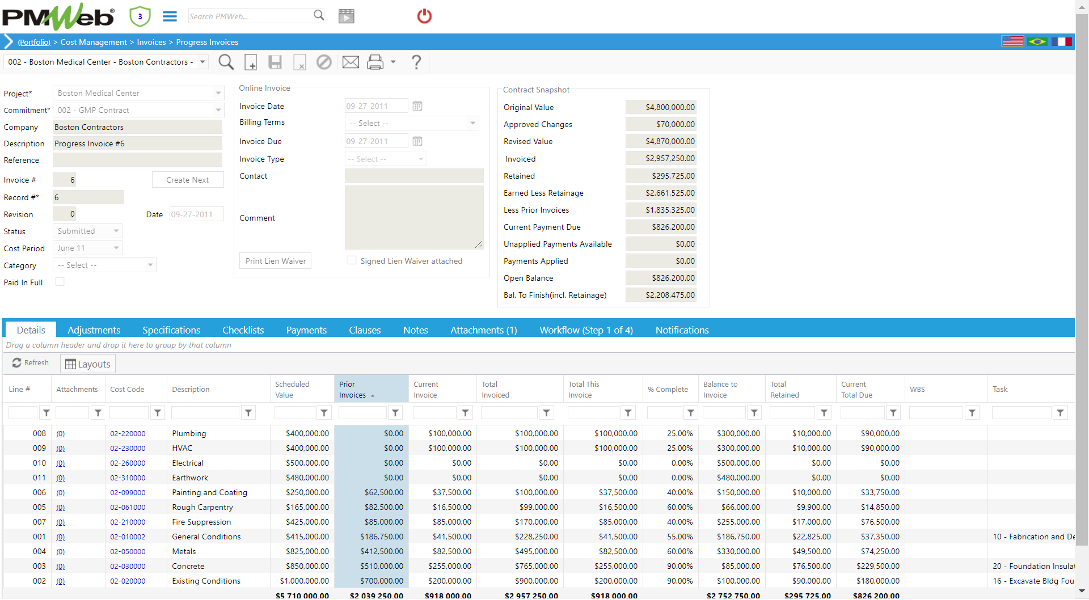The width and height of the screenshot is (1089, 600).
Task: Click the help question mark icon
Action: 416,62
